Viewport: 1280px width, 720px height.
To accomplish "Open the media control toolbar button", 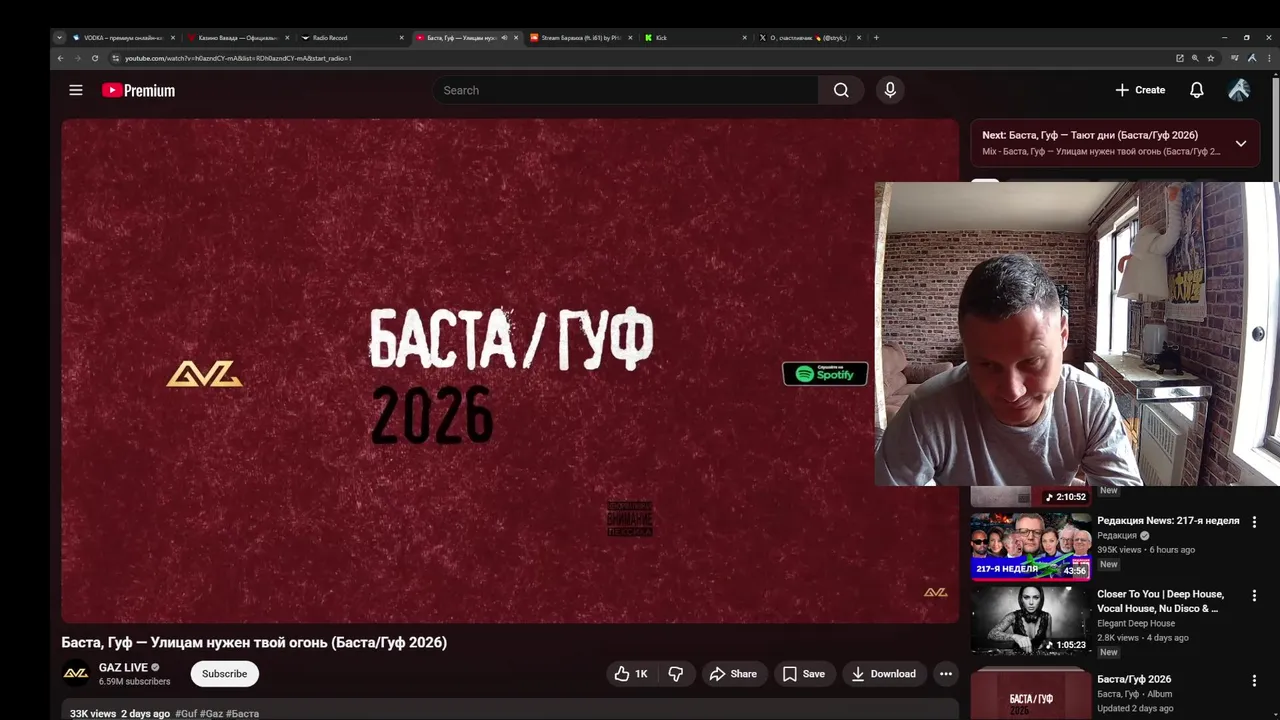I will tap(1235, 58).
